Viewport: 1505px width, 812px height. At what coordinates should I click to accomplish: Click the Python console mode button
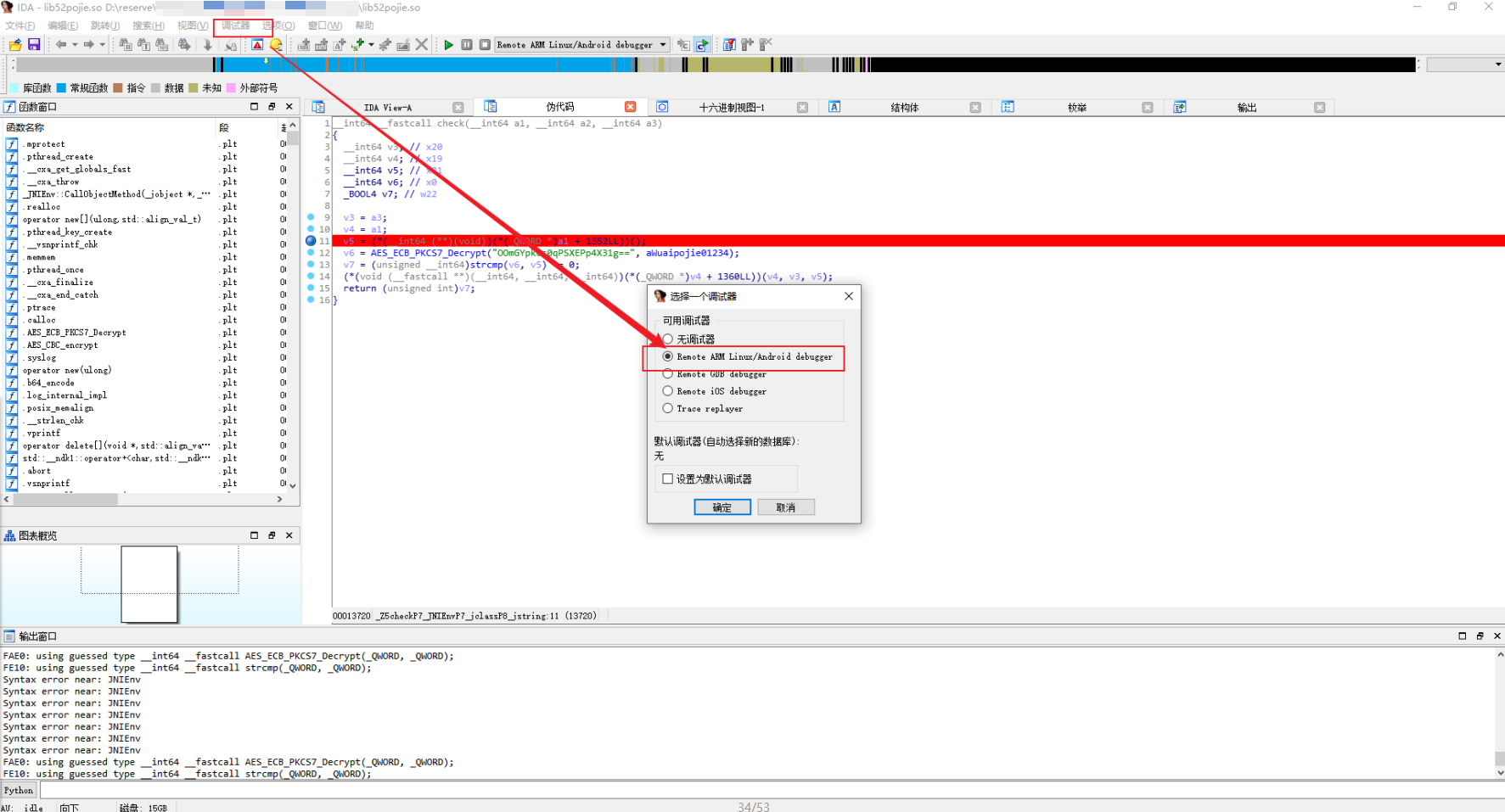click(19, 790)
